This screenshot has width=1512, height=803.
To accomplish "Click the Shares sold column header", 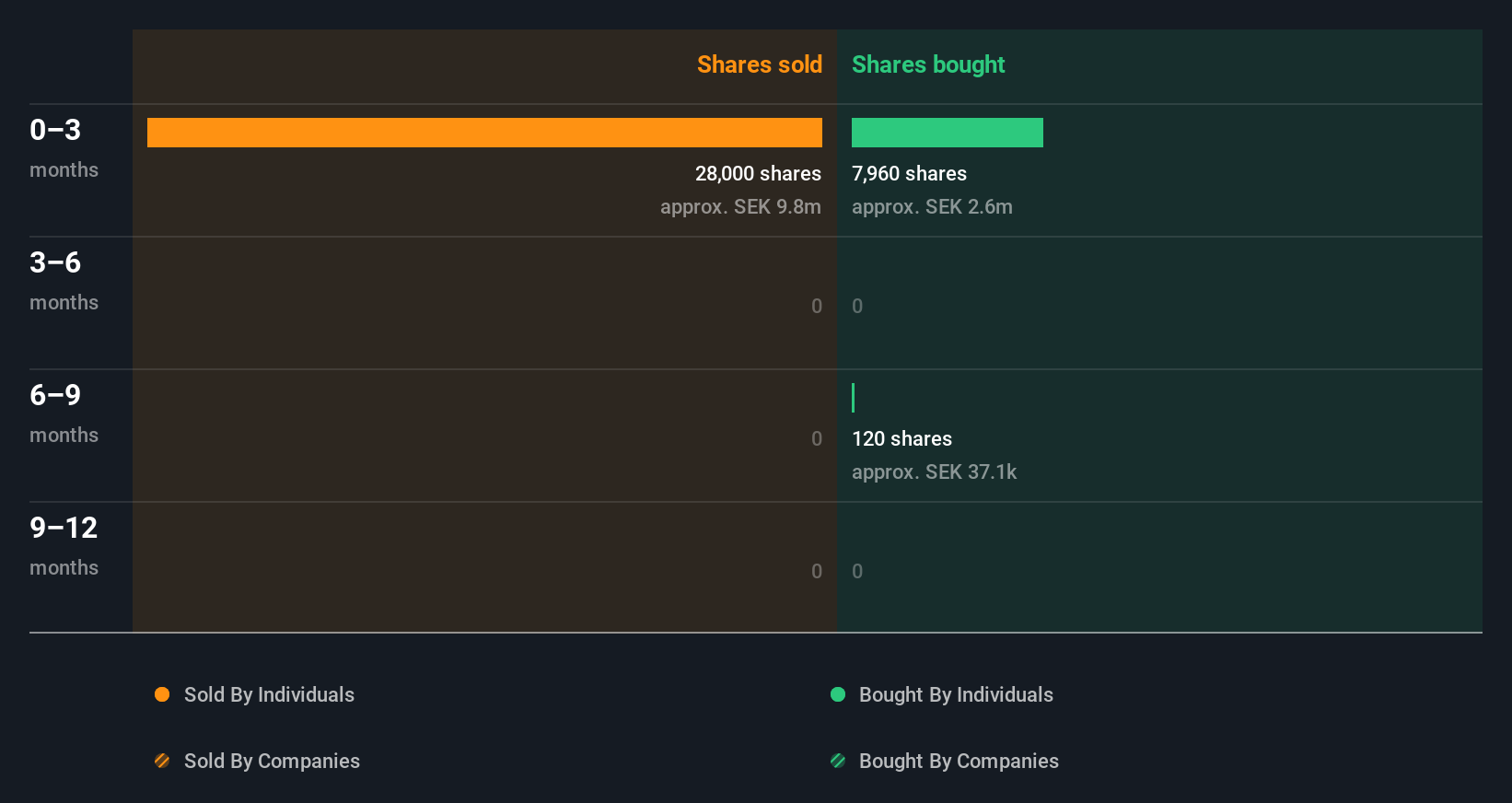I will click(760, 64).
